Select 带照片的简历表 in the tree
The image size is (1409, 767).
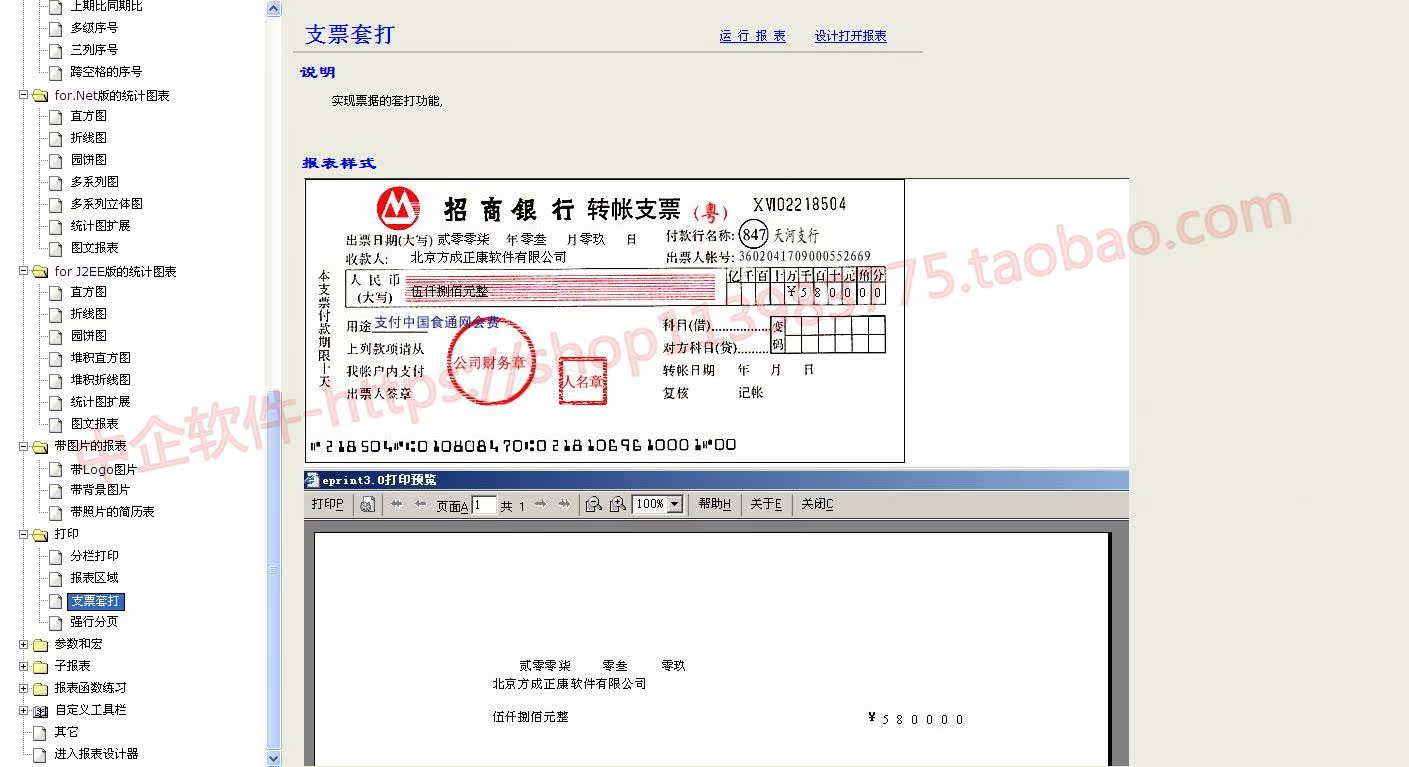point(112,512)
